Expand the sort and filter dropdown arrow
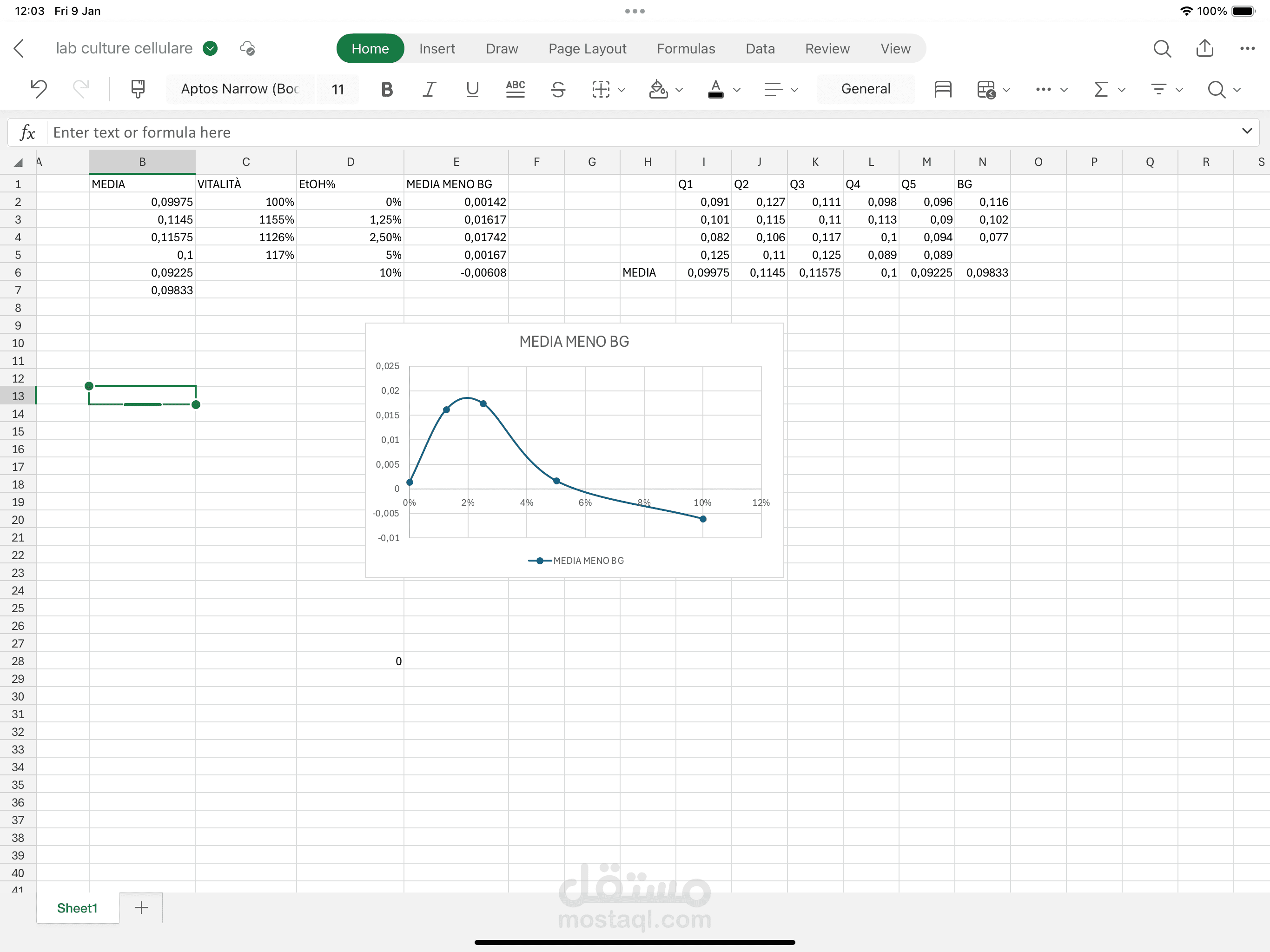The image size is (1270, 952). tap(1179, 90)
